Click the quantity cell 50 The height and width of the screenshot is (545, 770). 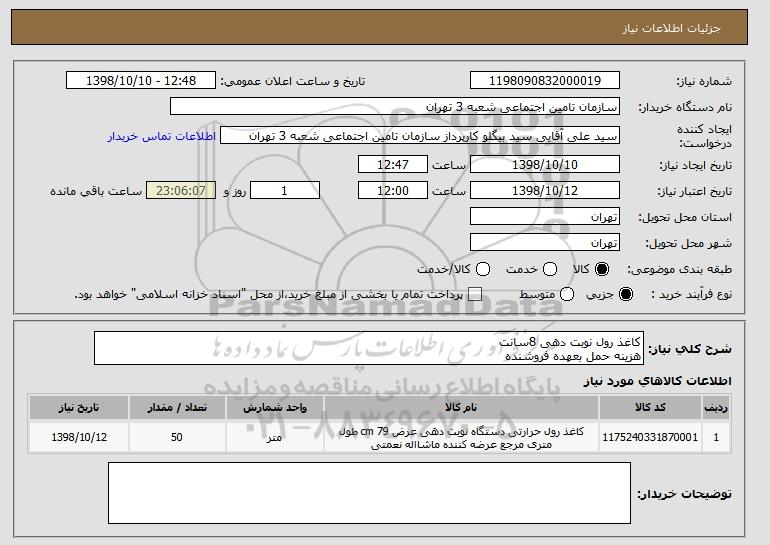177,437
